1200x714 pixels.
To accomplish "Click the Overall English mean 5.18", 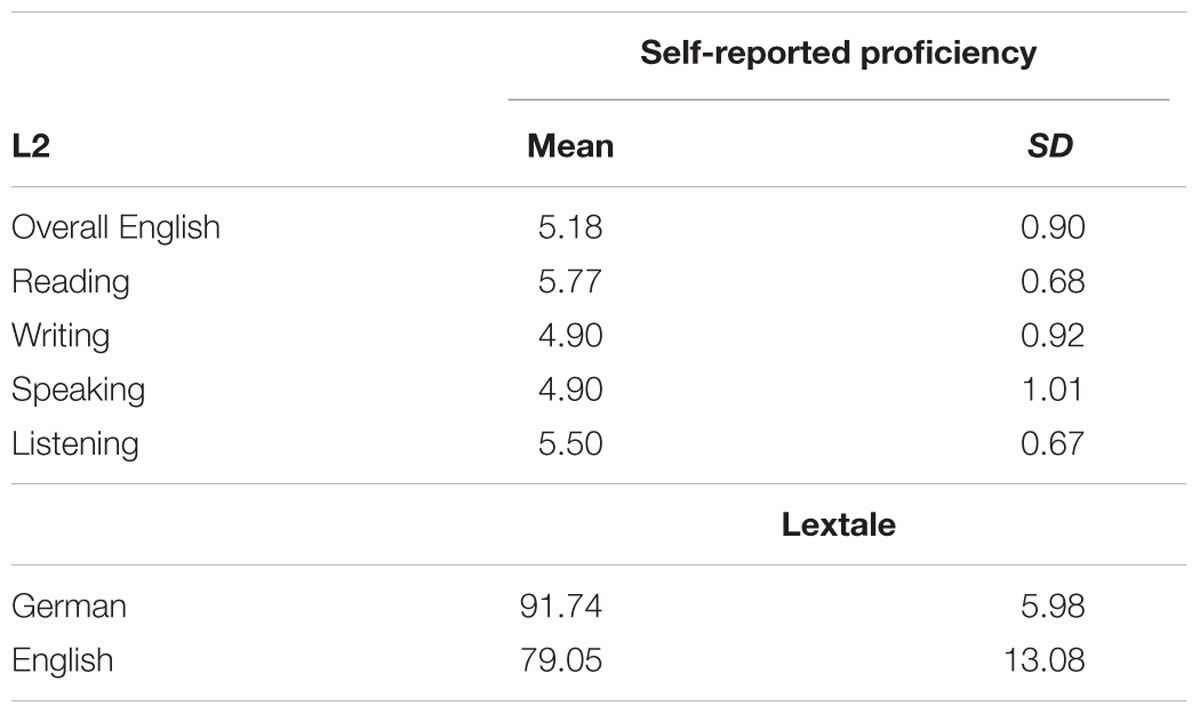I will (570, 227).
